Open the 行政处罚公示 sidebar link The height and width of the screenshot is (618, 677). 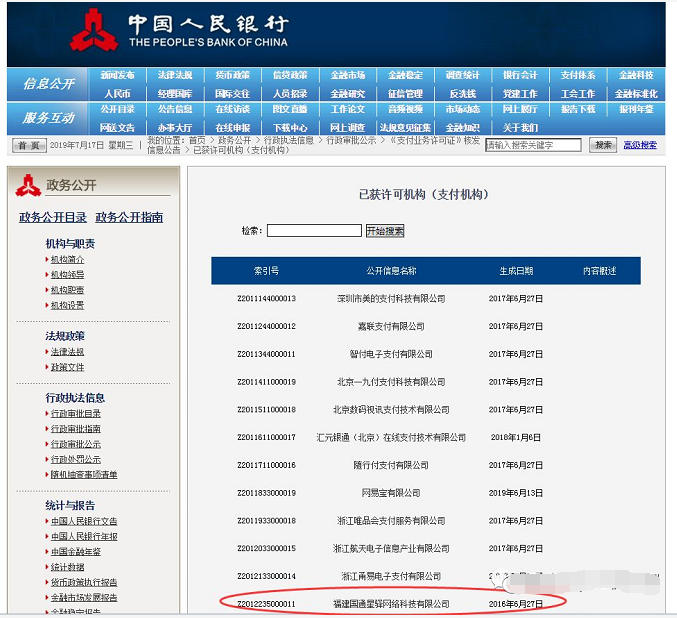[76, 459]
